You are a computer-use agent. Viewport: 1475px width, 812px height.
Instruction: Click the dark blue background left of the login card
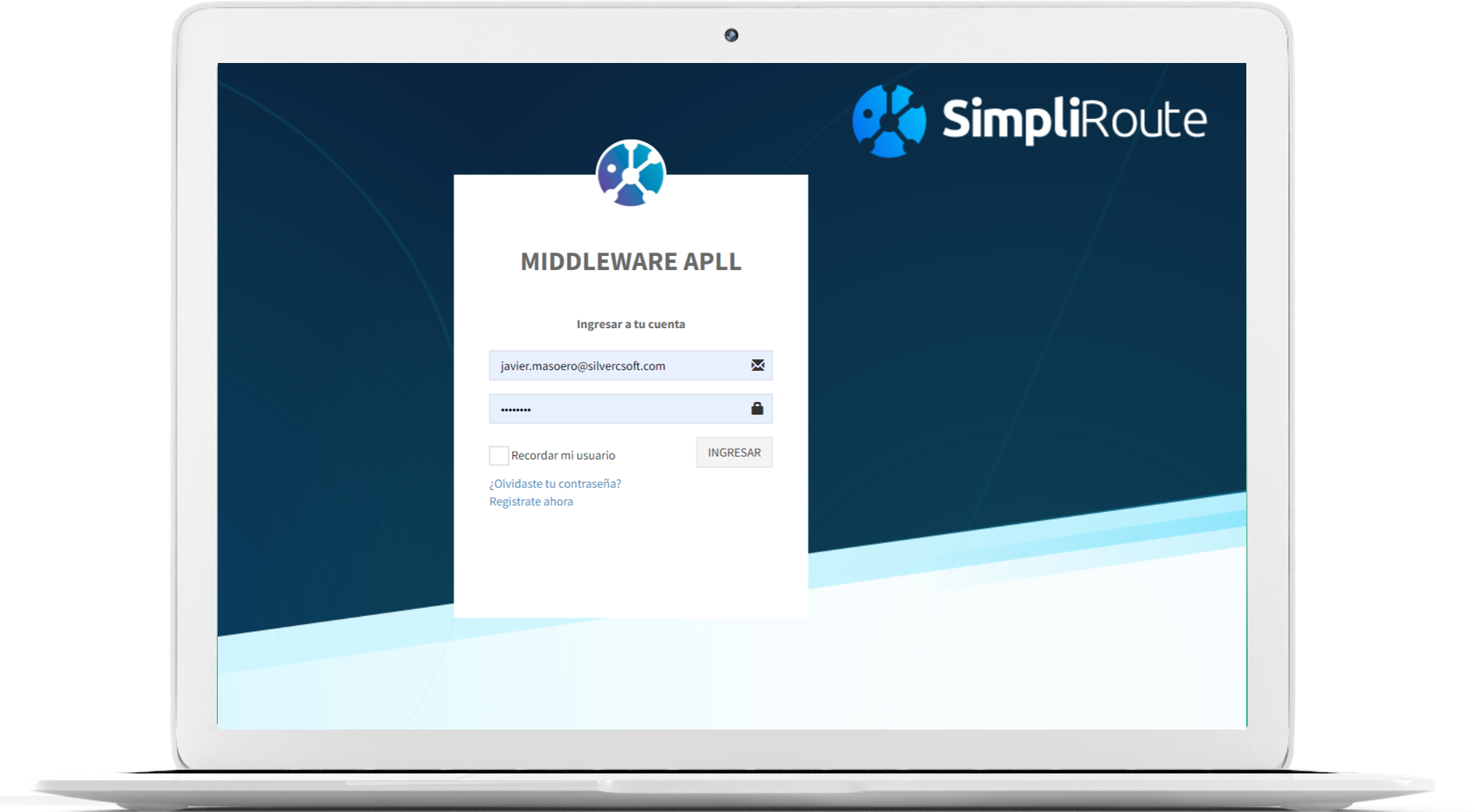point(335,350)
